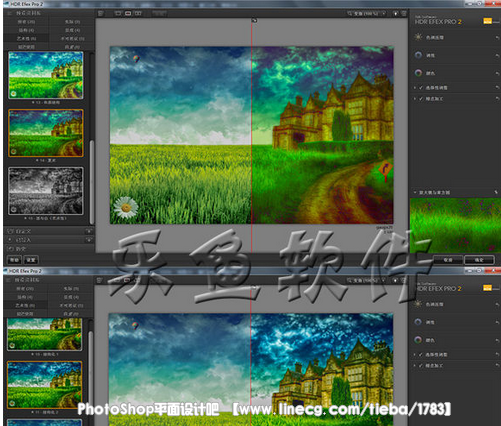This screenshot has height=426, width=501.
Task: Click the Help button at bottom left
Action: pos(14,260)
